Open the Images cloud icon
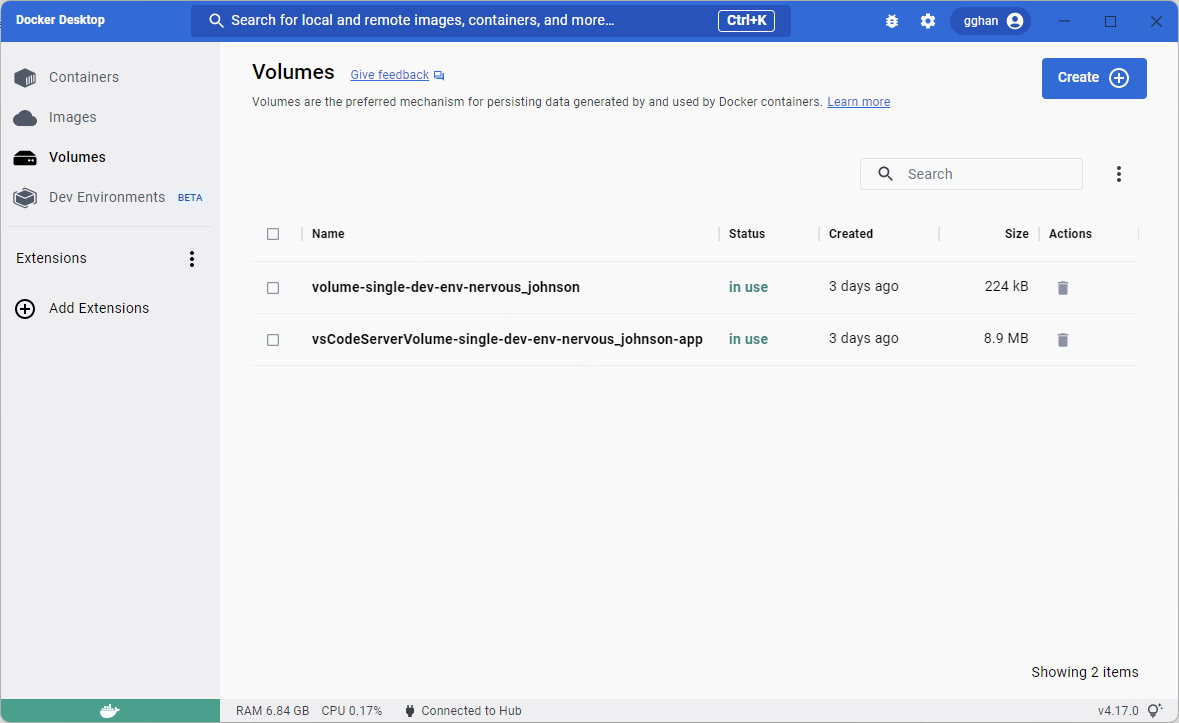1179x723 pixels. [25, 118]
